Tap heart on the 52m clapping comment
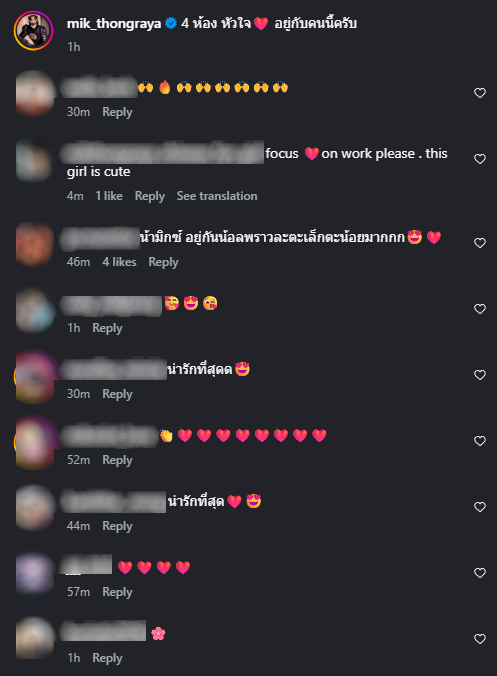The image size is (497, 676). [480, 441]
